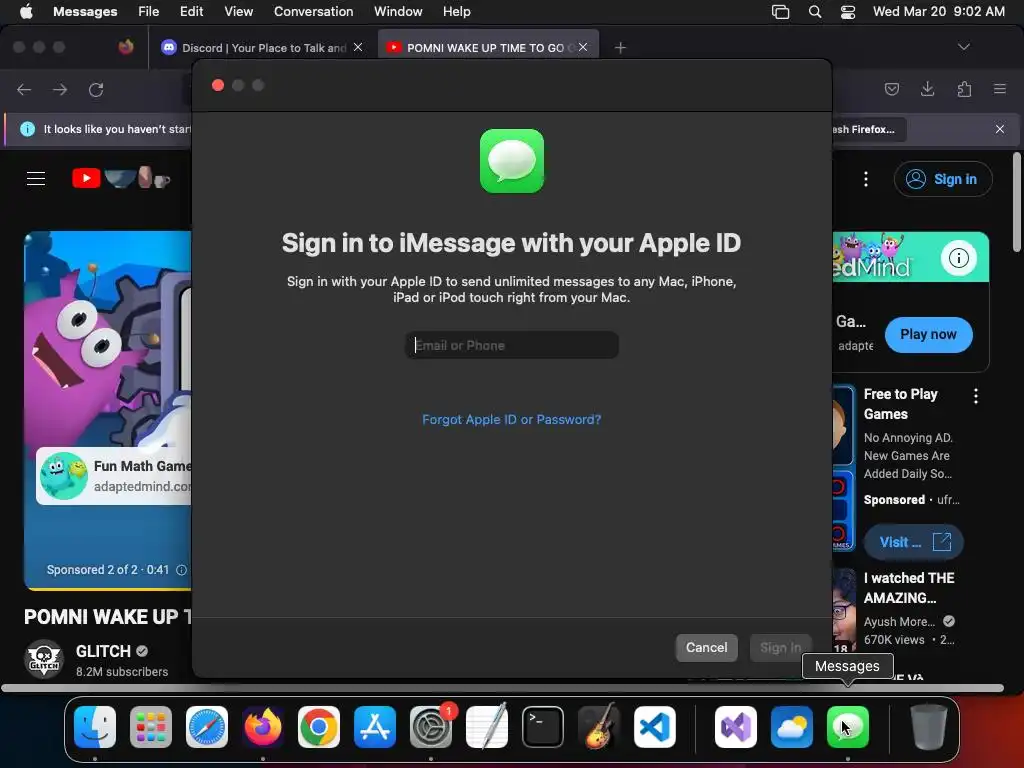Click the Stage Manager menu bar icon
Viewport: 1024px width, 768px height.
point(780,11)
